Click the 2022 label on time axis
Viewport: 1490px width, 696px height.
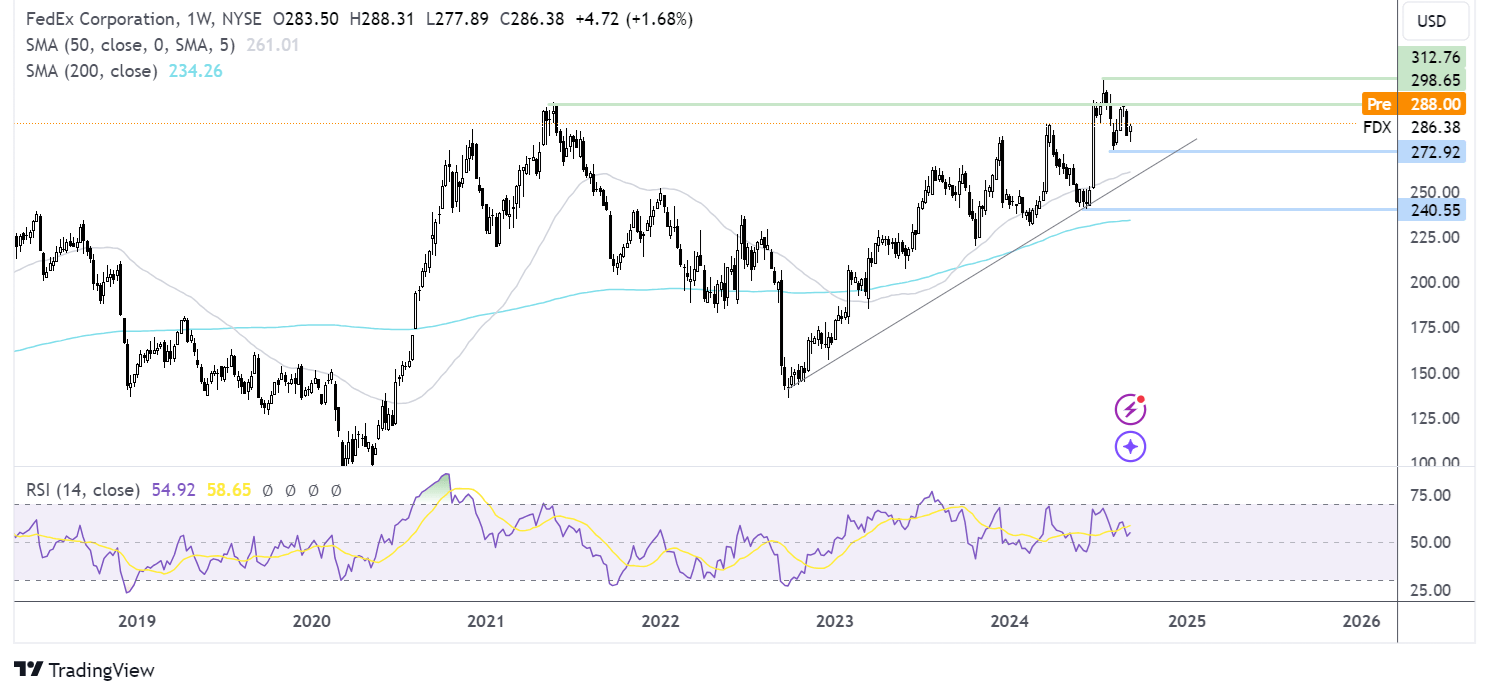click(660, 621)
